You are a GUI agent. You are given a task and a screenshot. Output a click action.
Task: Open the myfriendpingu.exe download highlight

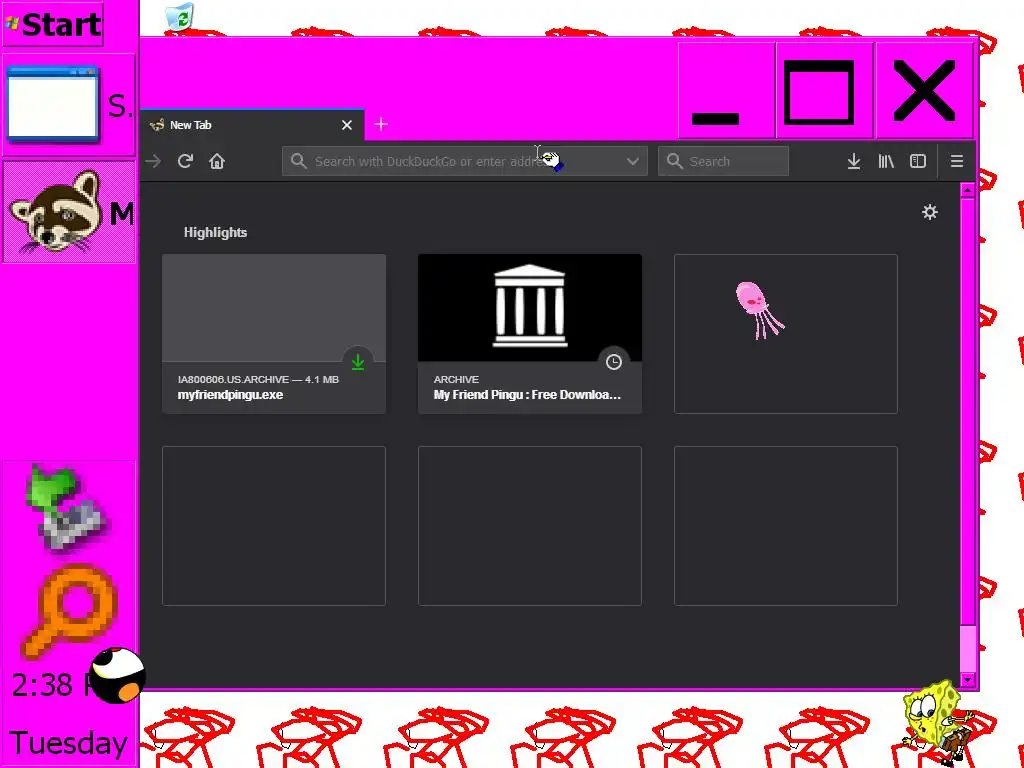(x=274, y=334)
